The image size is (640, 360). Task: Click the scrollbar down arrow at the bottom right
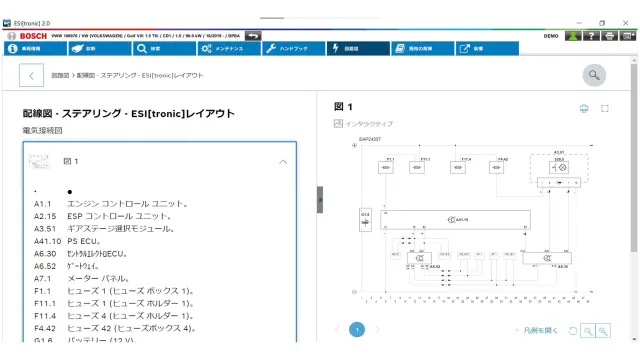pyautogui.click(x=634, y=339)
